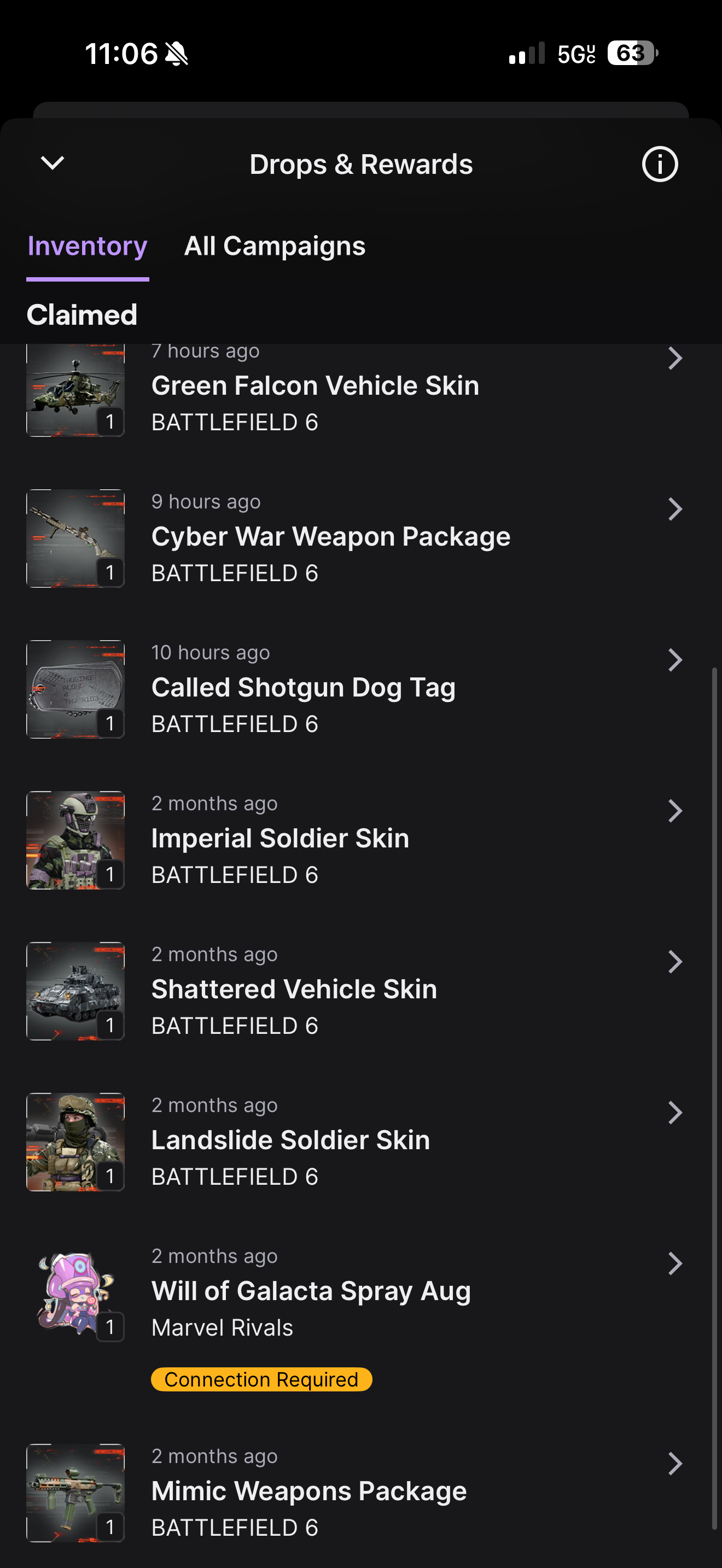Screen dimensions: 722x1568
Task: Open Landslide Soldier Skin thumbnail
Action: pyautogui.click(x=75, y=1143)
